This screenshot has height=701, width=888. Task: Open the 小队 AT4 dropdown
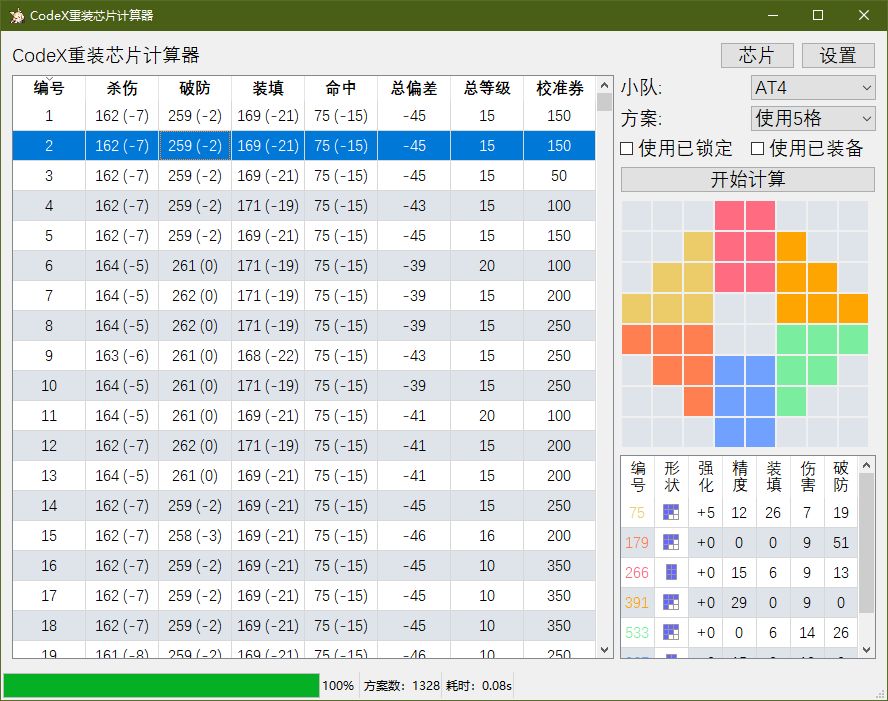[813, 88]
